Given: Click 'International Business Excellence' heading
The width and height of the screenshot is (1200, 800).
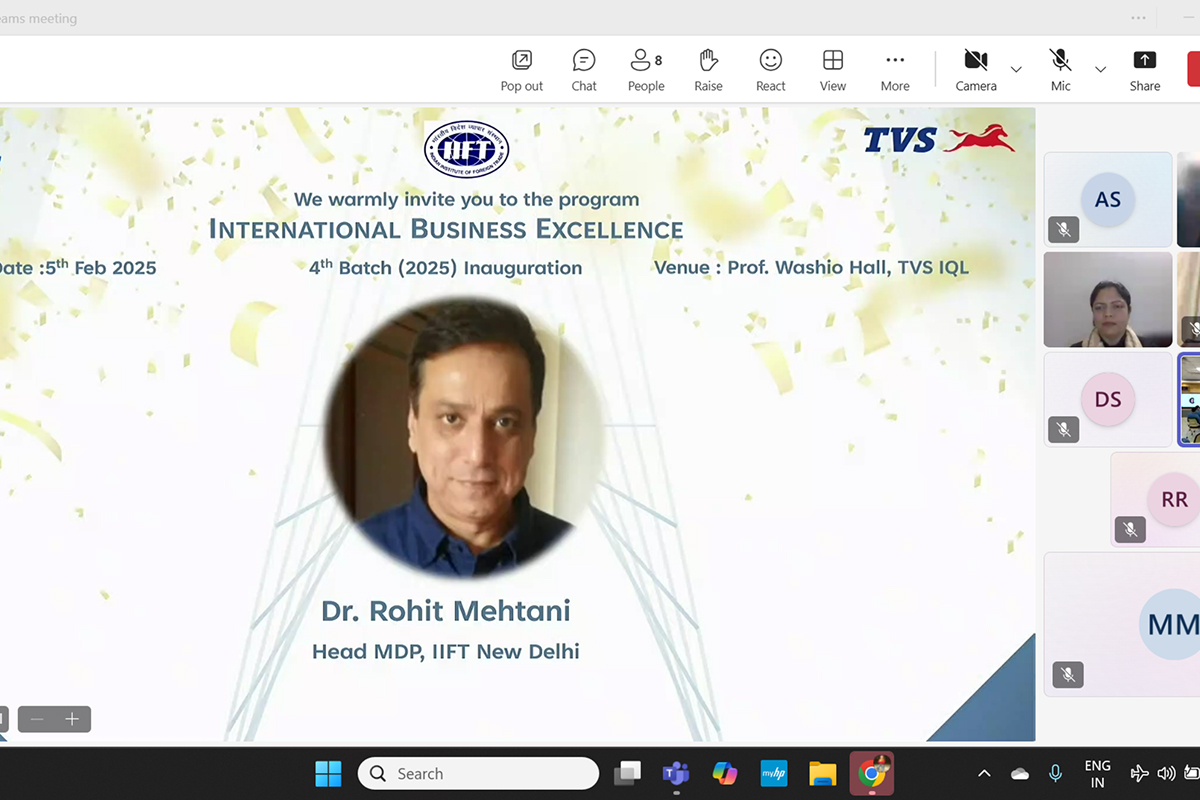Looking at the screenshot, I should 446,229.
